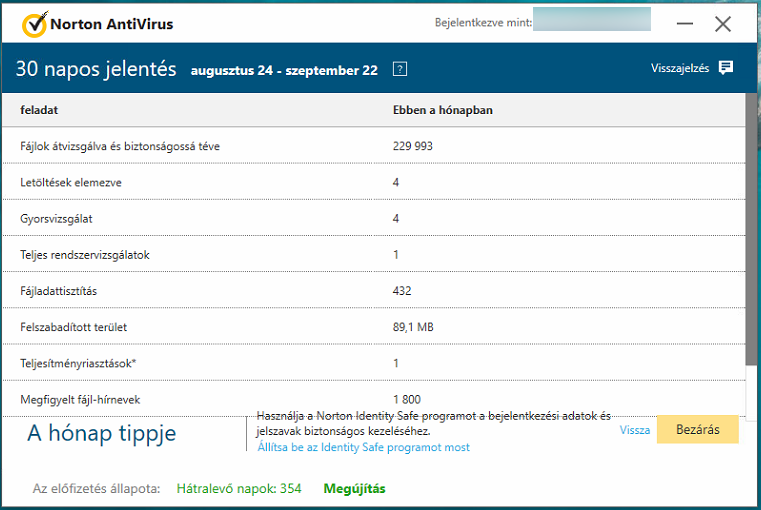761x510 pixels.
Task: Click the Norton AntiVirus title text
Action: (x=112, y=24)
